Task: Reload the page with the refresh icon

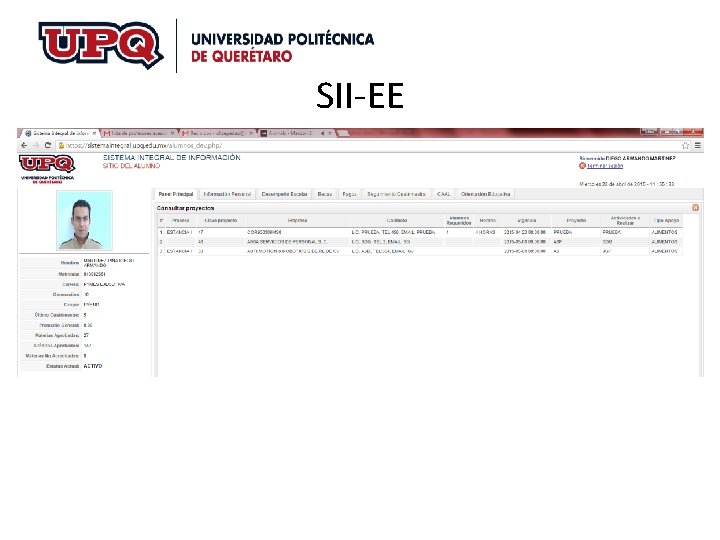Action: tap(47, 145)
